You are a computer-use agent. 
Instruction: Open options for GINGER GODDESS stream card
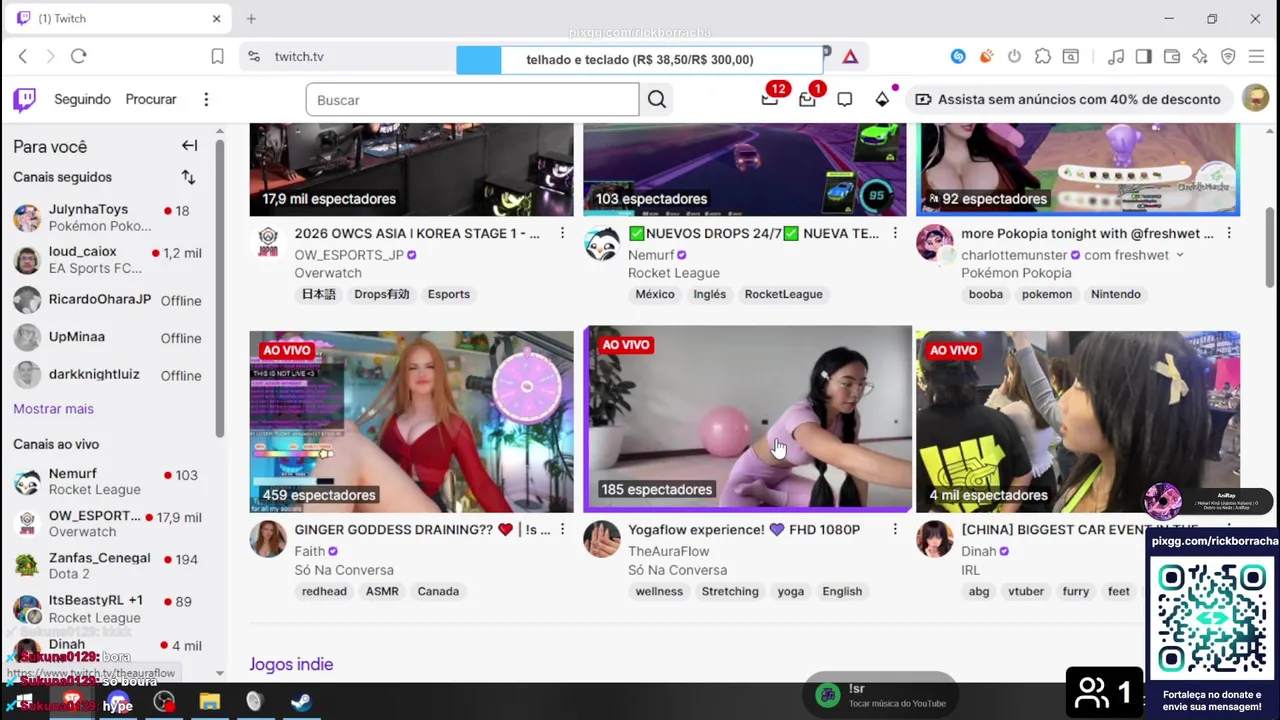pos(562,529)
